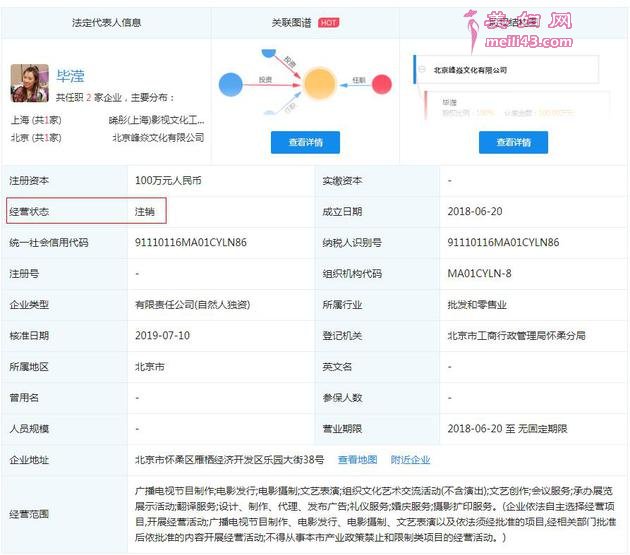Click the 纳税人识别号 value 91110116MA01CYLN86

click(503, 242)
